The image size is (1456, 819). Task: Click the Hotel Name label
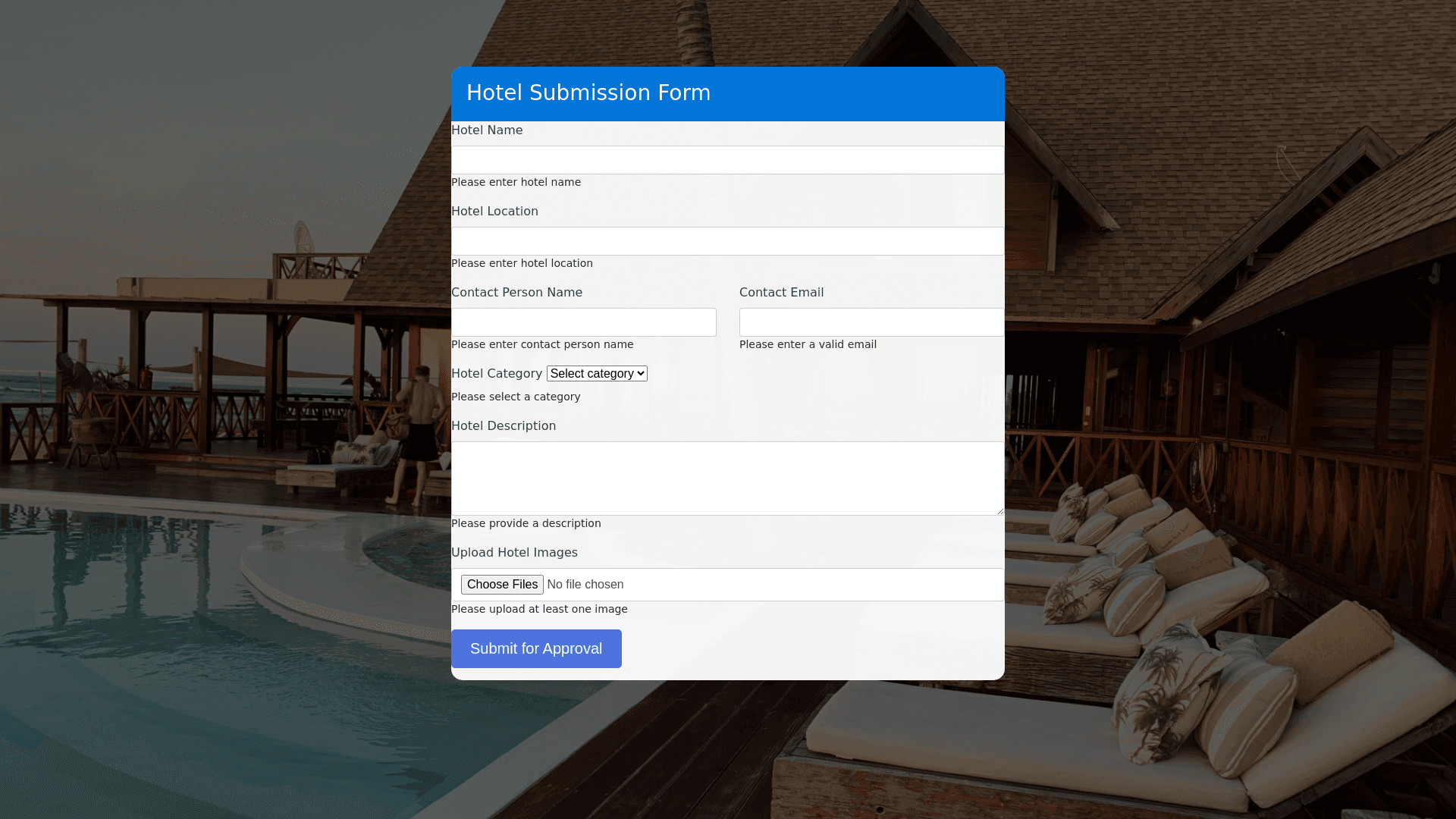coord(487,130)
